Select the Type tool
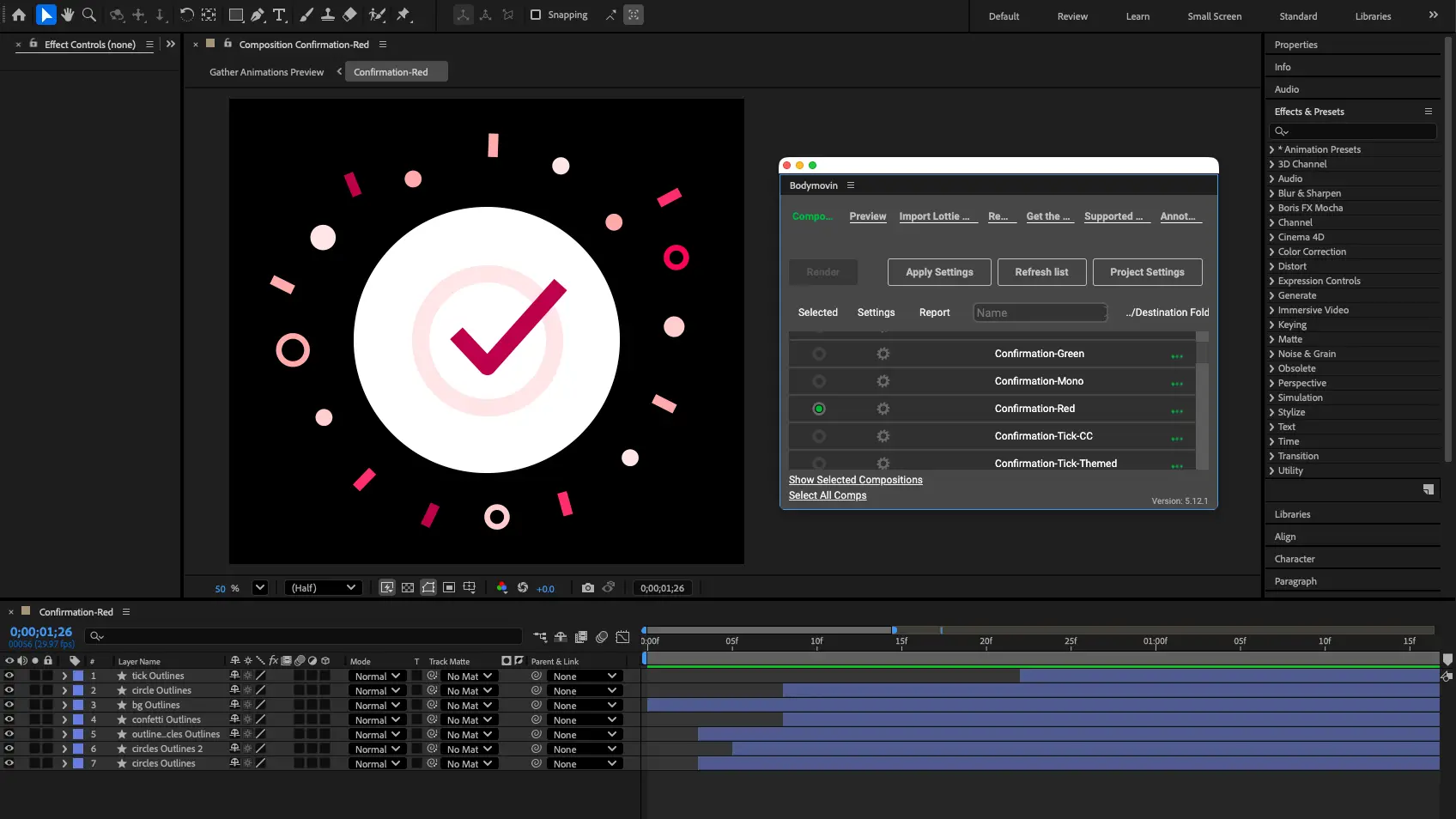1456x819 pixels. 279,15
